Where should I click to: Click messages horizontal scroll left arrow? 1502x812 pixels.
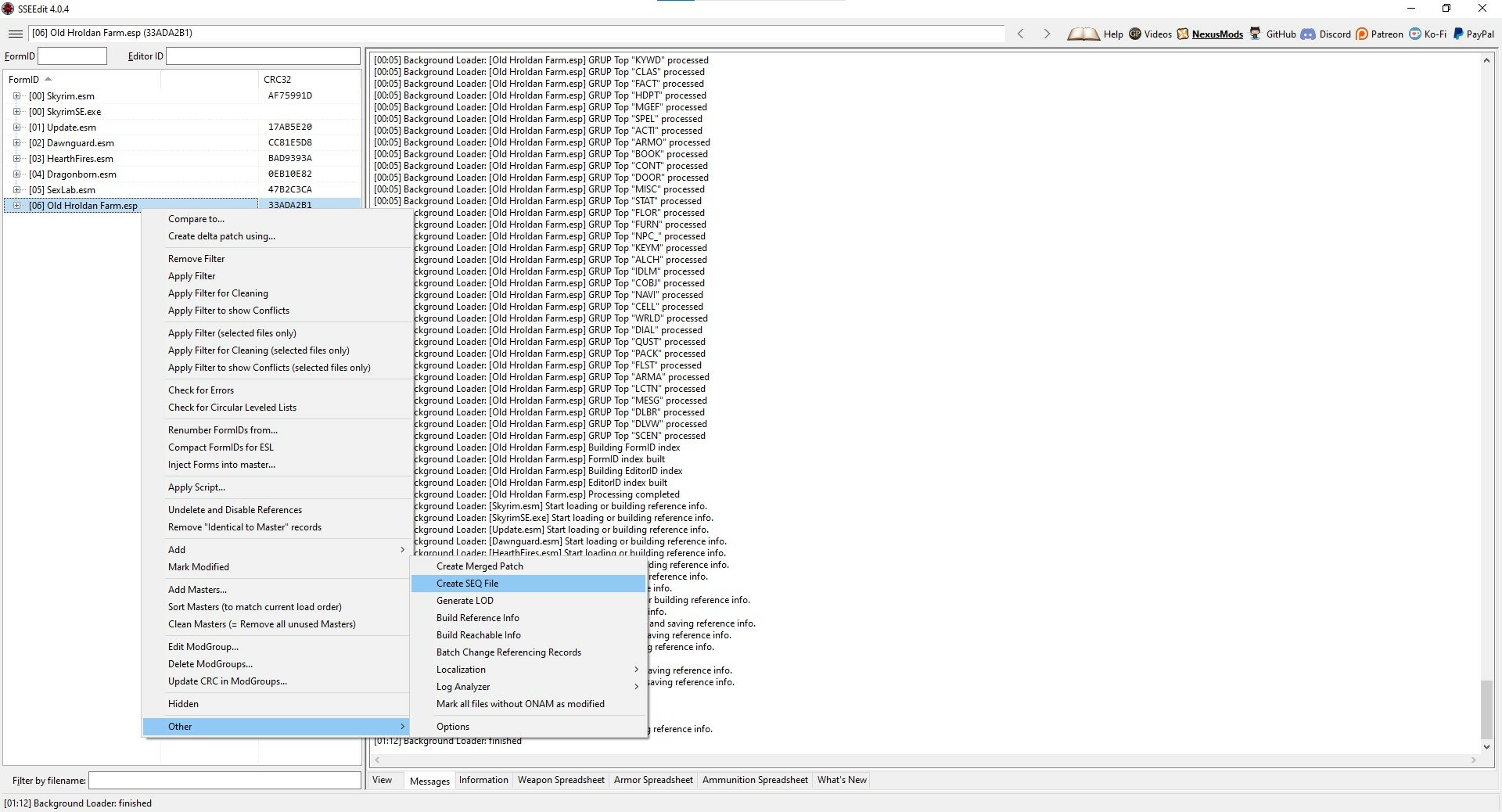point(377,760)
